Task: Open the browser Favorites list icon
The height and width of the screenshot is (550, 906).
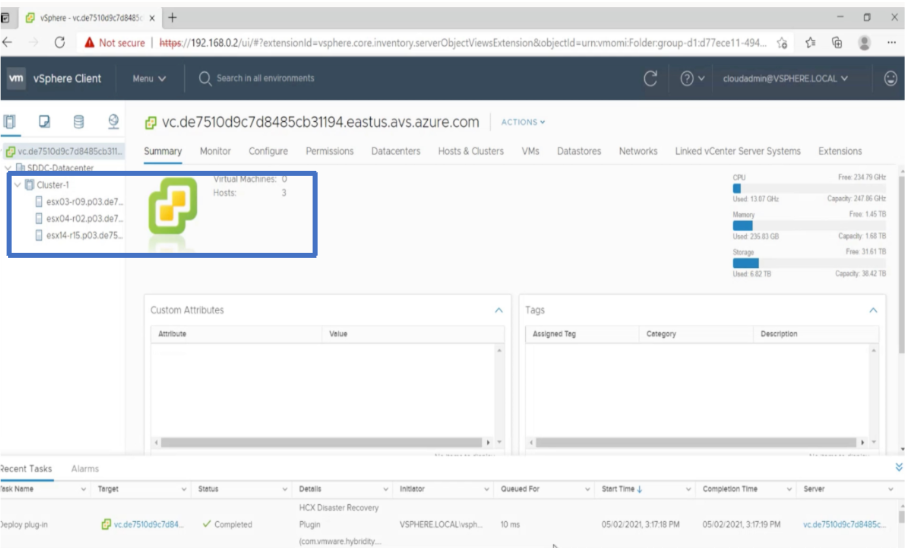Action: coord(810,42)
